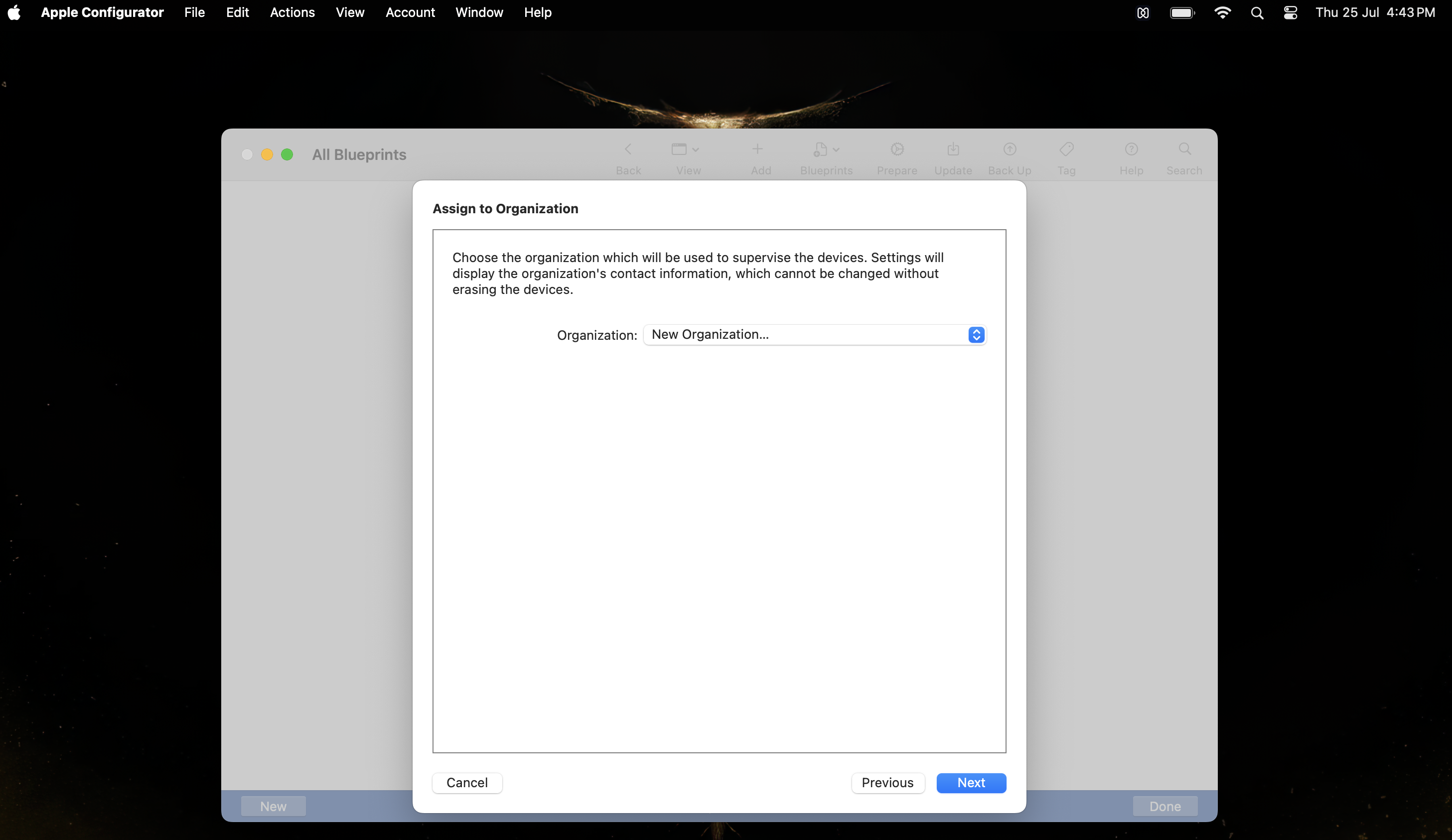Open the Window menu
Viewport: 1452px width, 840px height.
coord(479,12)
